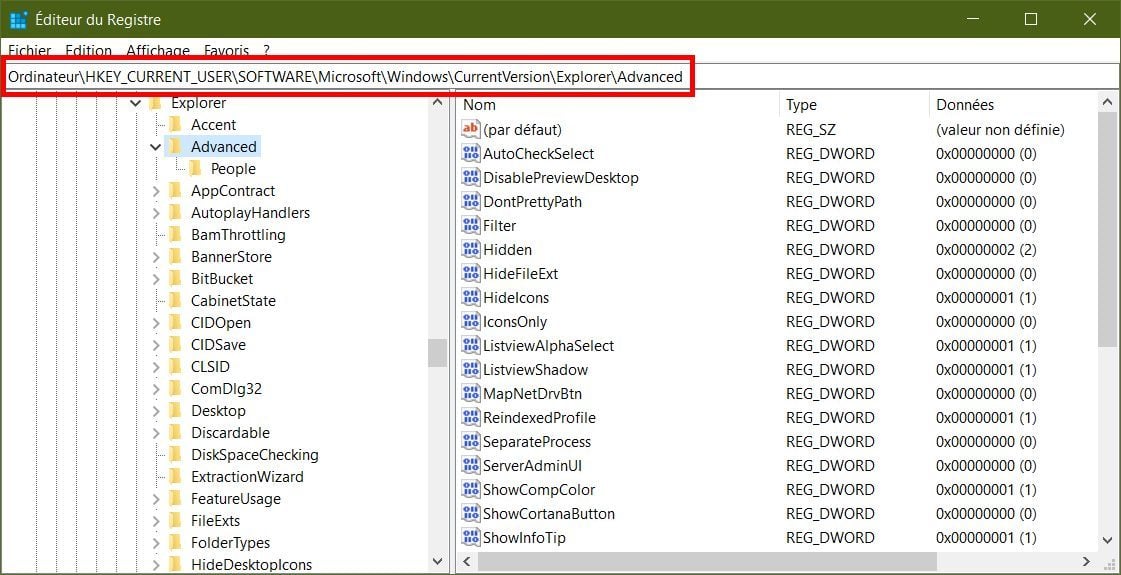The height and width of the screenshot is (575, 1121).
Task: Click the CabinetState folder icon
Action: click(175, 300)
